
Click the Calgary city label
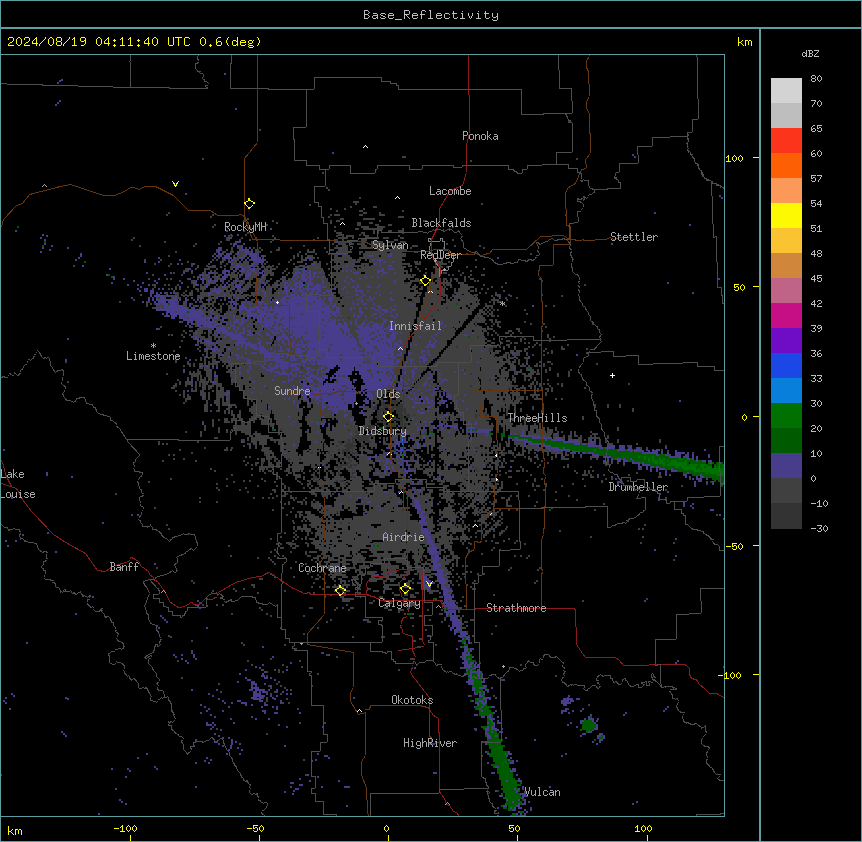(x=400, y=603)
